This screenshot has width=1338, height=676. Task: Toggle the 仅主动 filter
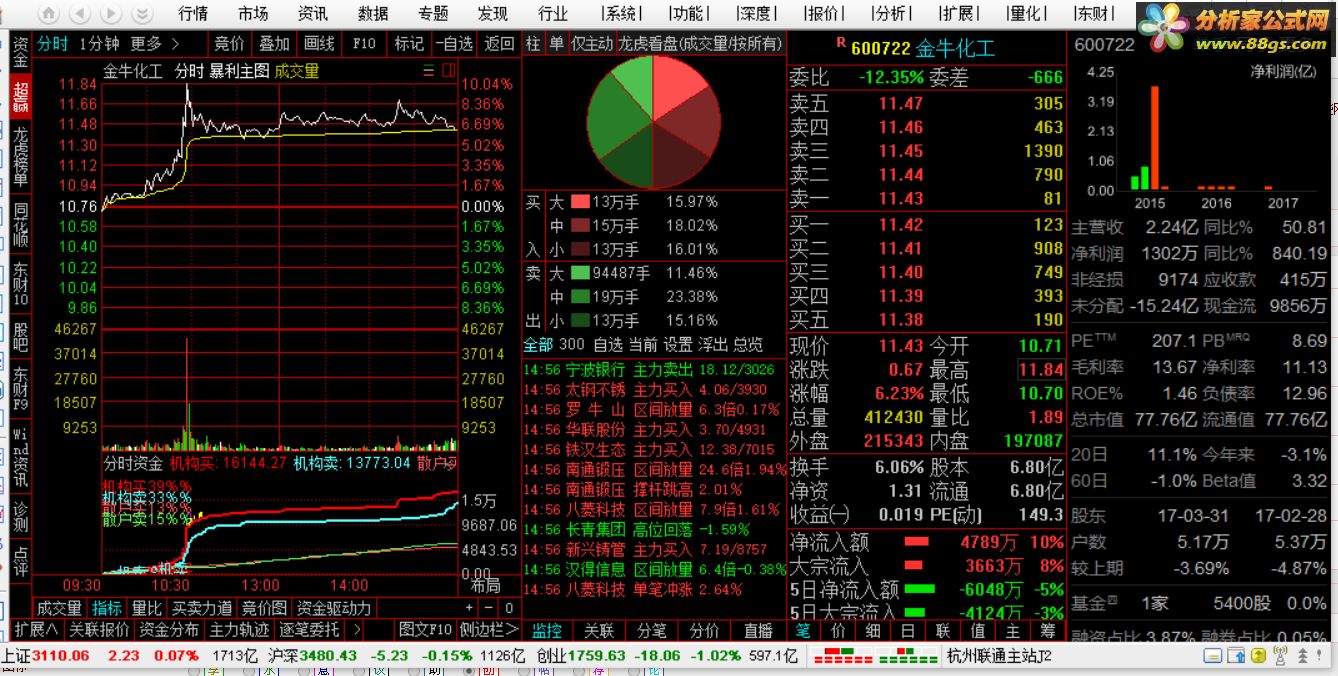pyautogui.click(x=592, y=44)
